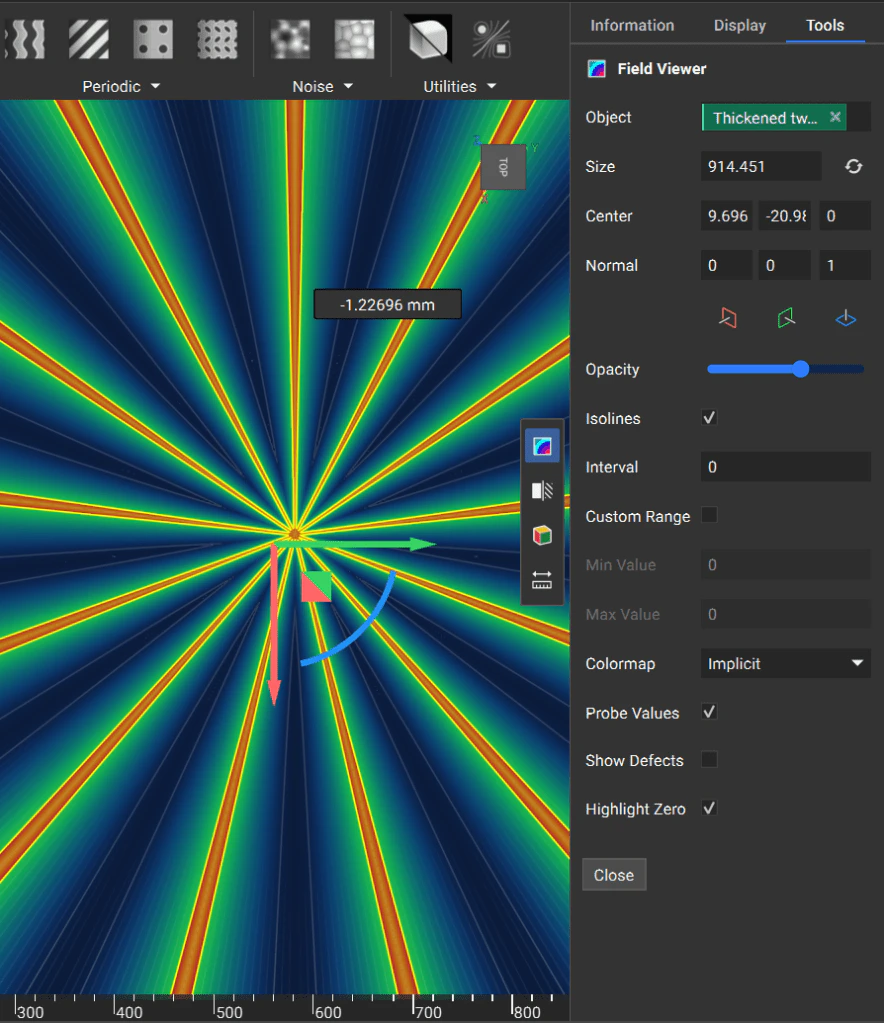This screenshot has height=1023, width=884.
Task: Activate the section cut viewport icon
Action: click(542, 491)
